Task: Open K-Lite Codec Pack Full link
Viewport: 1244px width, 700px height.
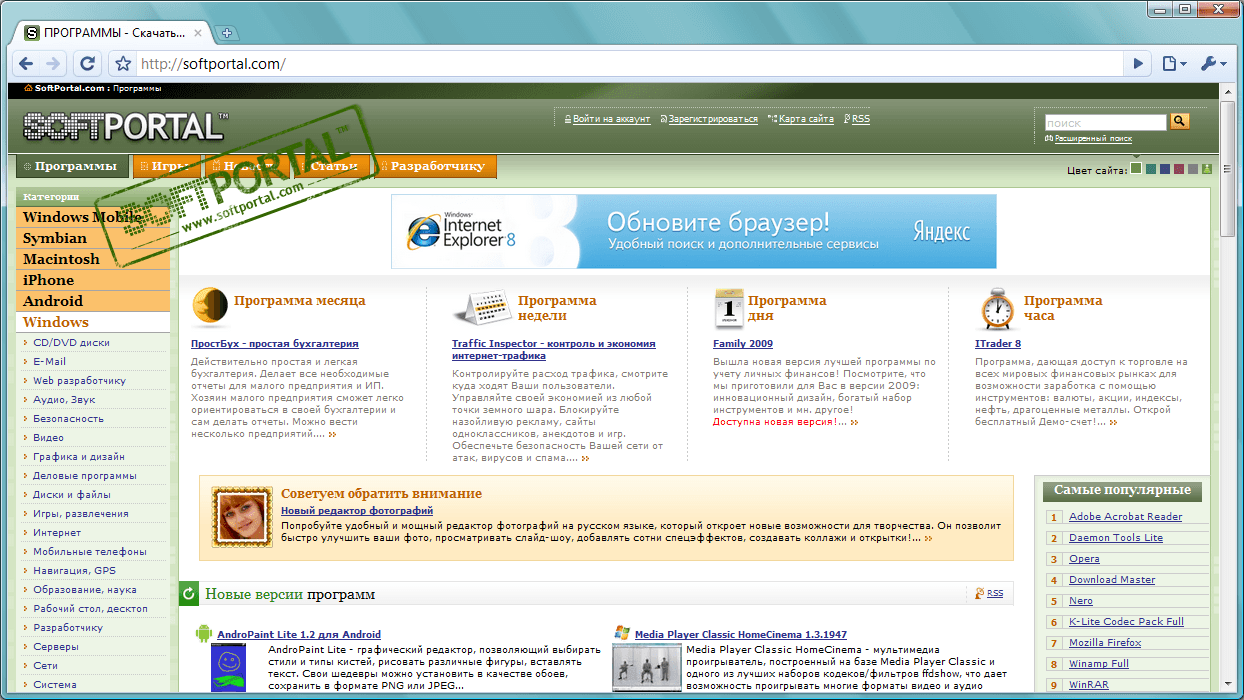Action: (1126, 622)
